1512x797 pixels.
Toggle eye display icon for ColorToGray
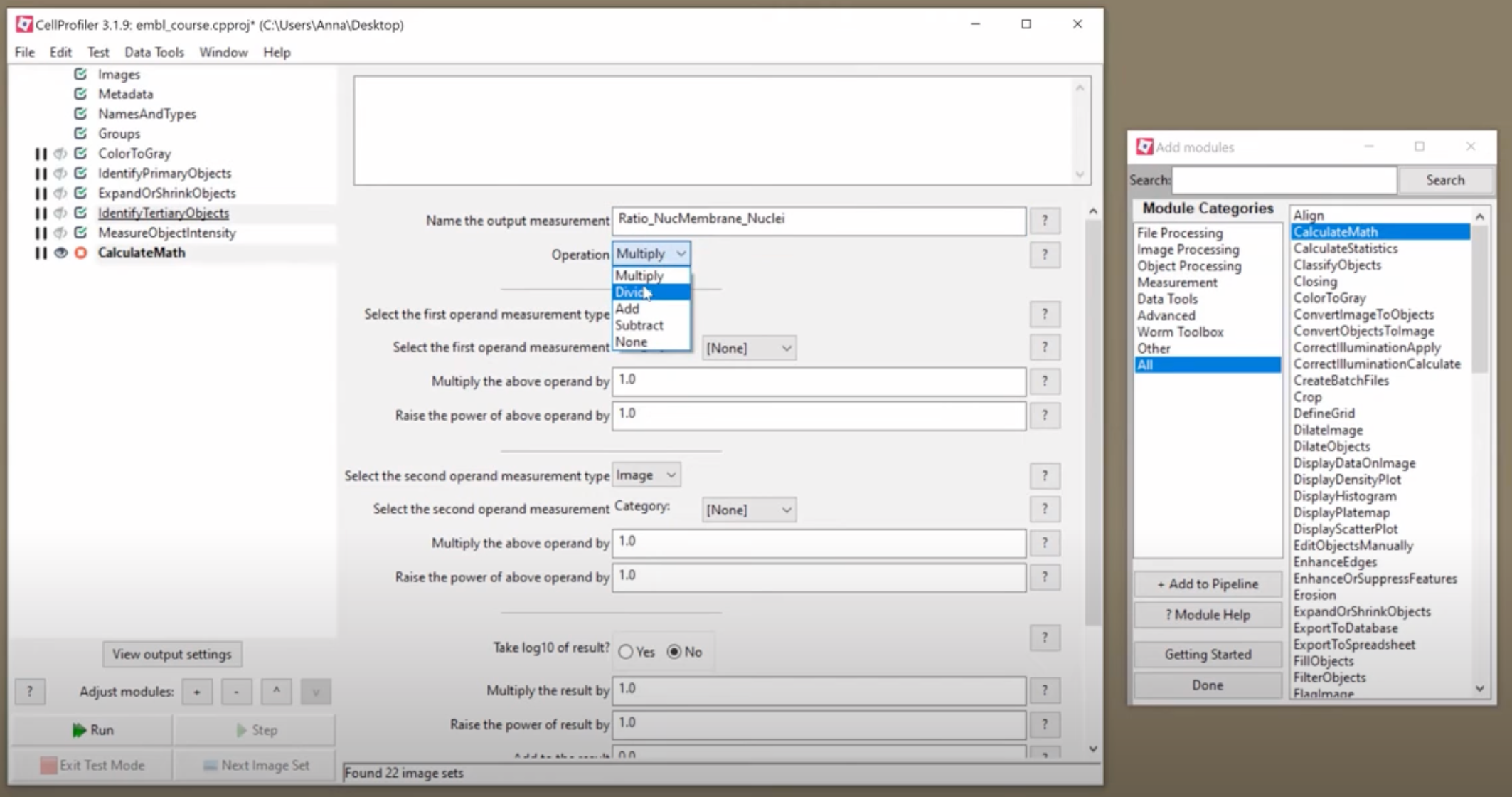pyautogui.click(x=60, y=154)
